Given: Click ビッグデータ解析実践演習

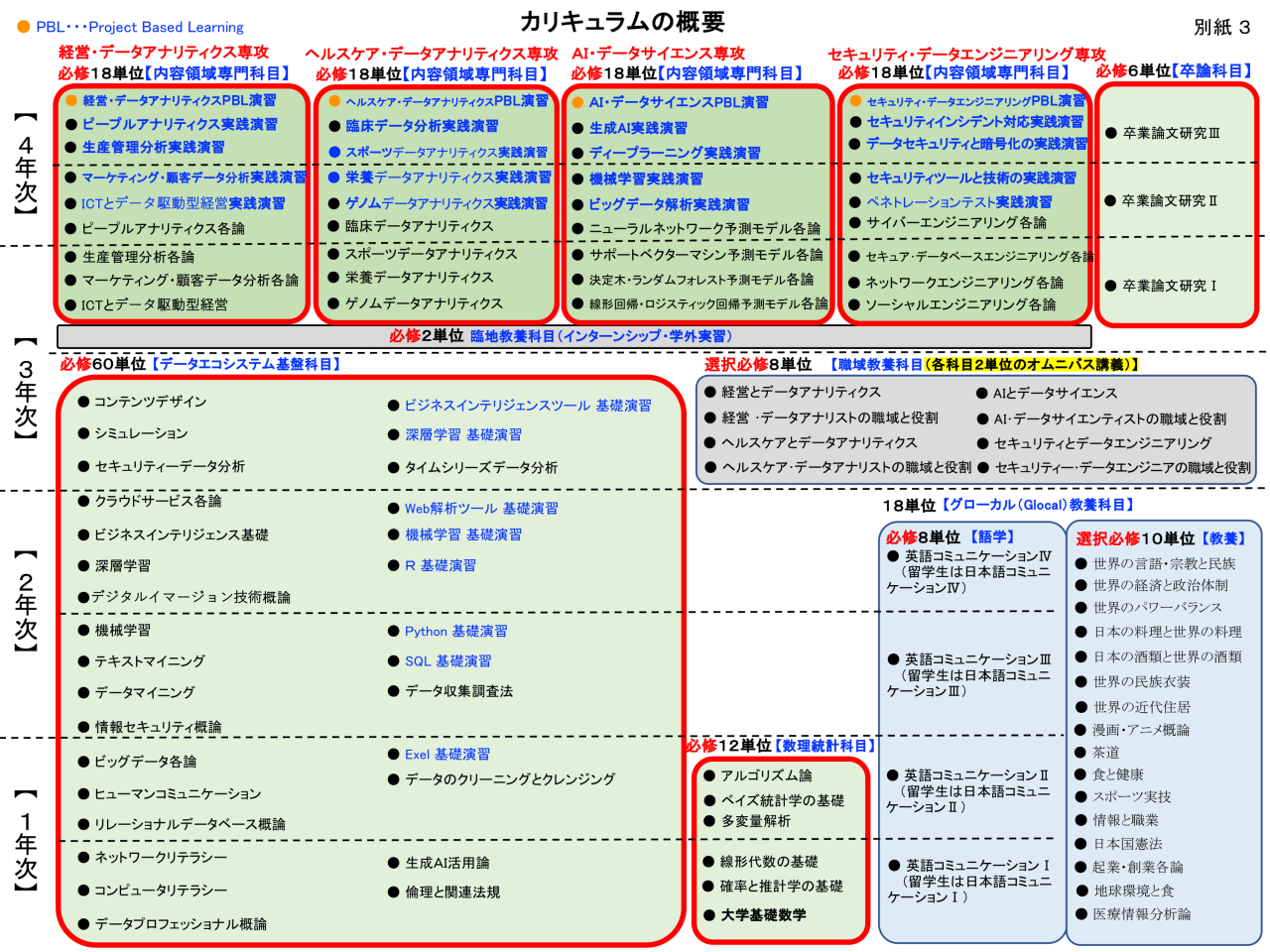Looking at the screenshot, I should 670,204.
